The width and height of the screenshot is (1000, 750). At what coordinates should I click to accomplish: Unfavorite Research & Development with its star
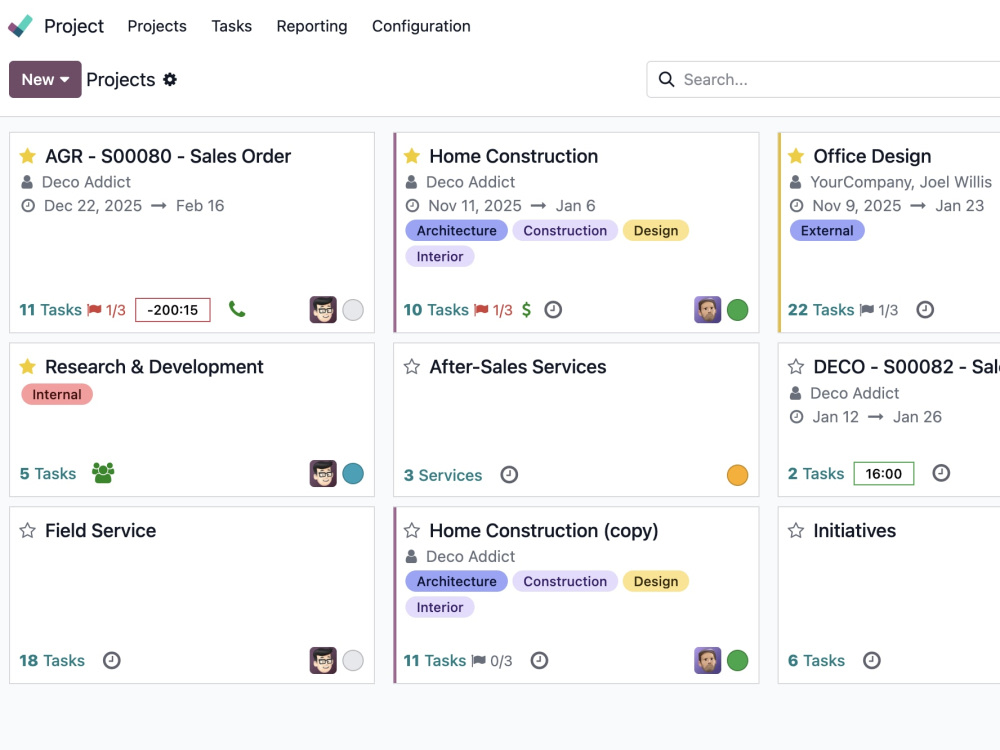pyautogui.click(x=27, y=366)
